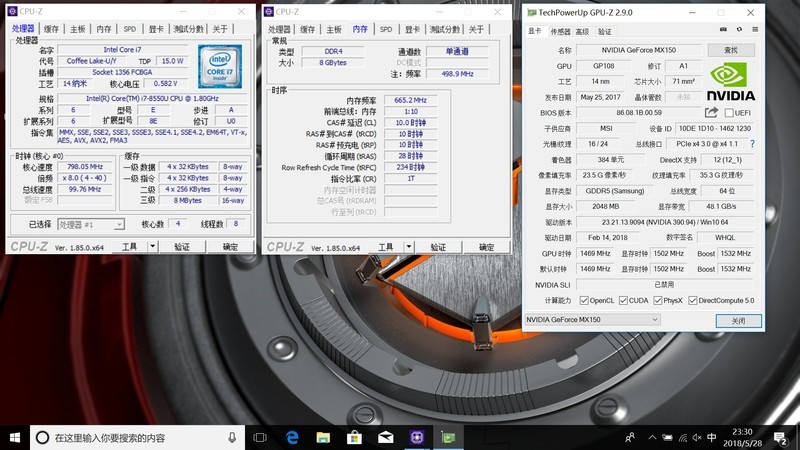The width and height of the screenshot is (800, 450).
Task: Click the BIOS share/export icon in GPU-Z
Action: click(712, 113)
